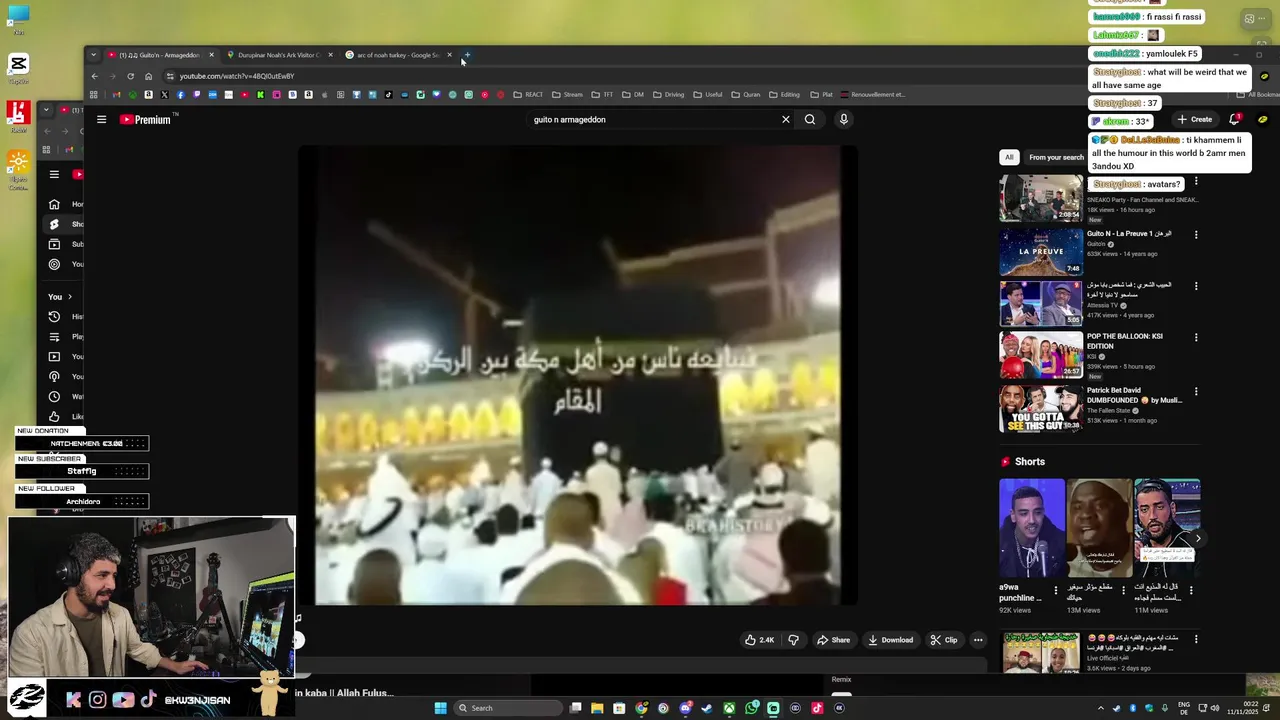Screen dimensions: 1280x720
Task: Go back in front browser window
Action: 95,76
